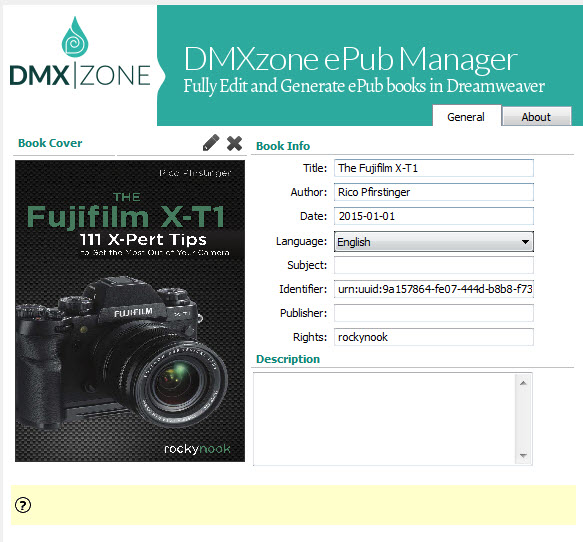
Task: Click the Title input field
Action: (434, 168)
